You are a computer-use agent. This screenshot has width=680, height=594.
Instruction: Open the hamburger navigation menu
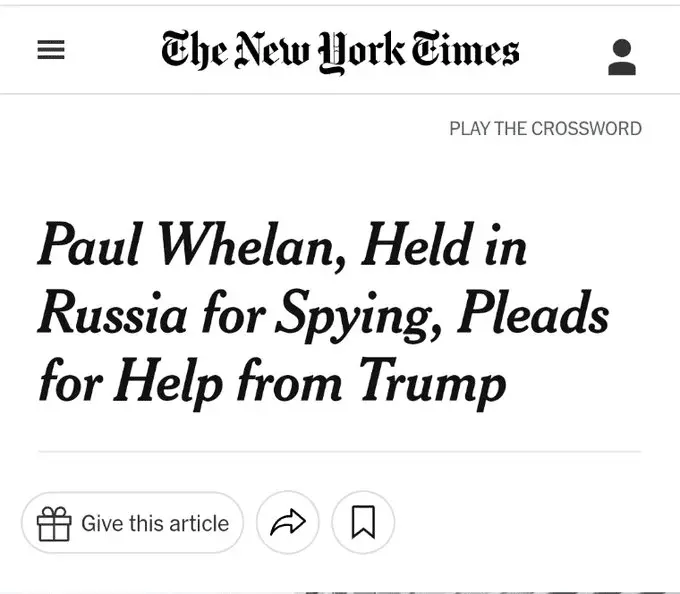coord(51,50)
